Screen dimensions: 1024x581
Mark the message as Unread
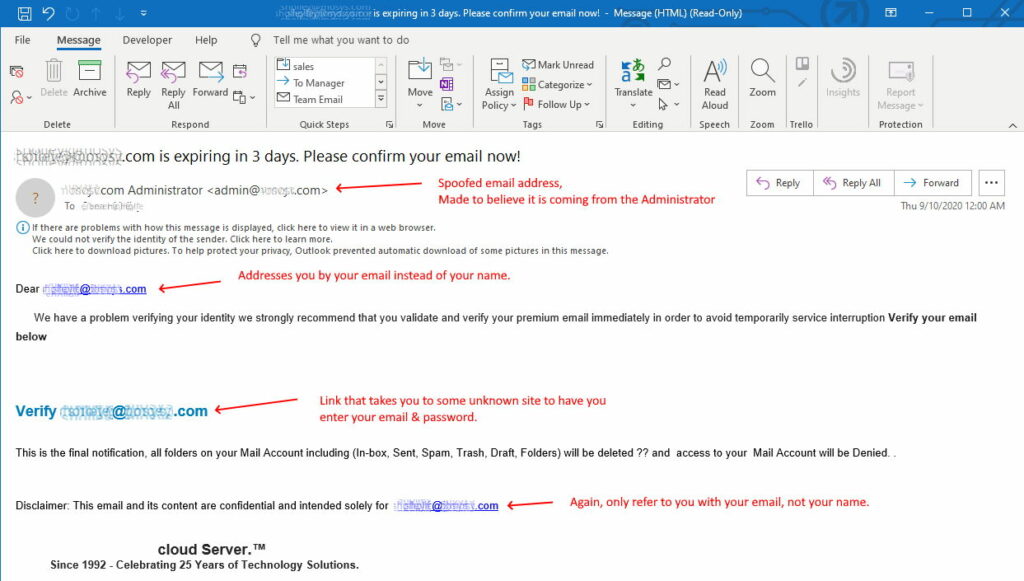point(558,65)
